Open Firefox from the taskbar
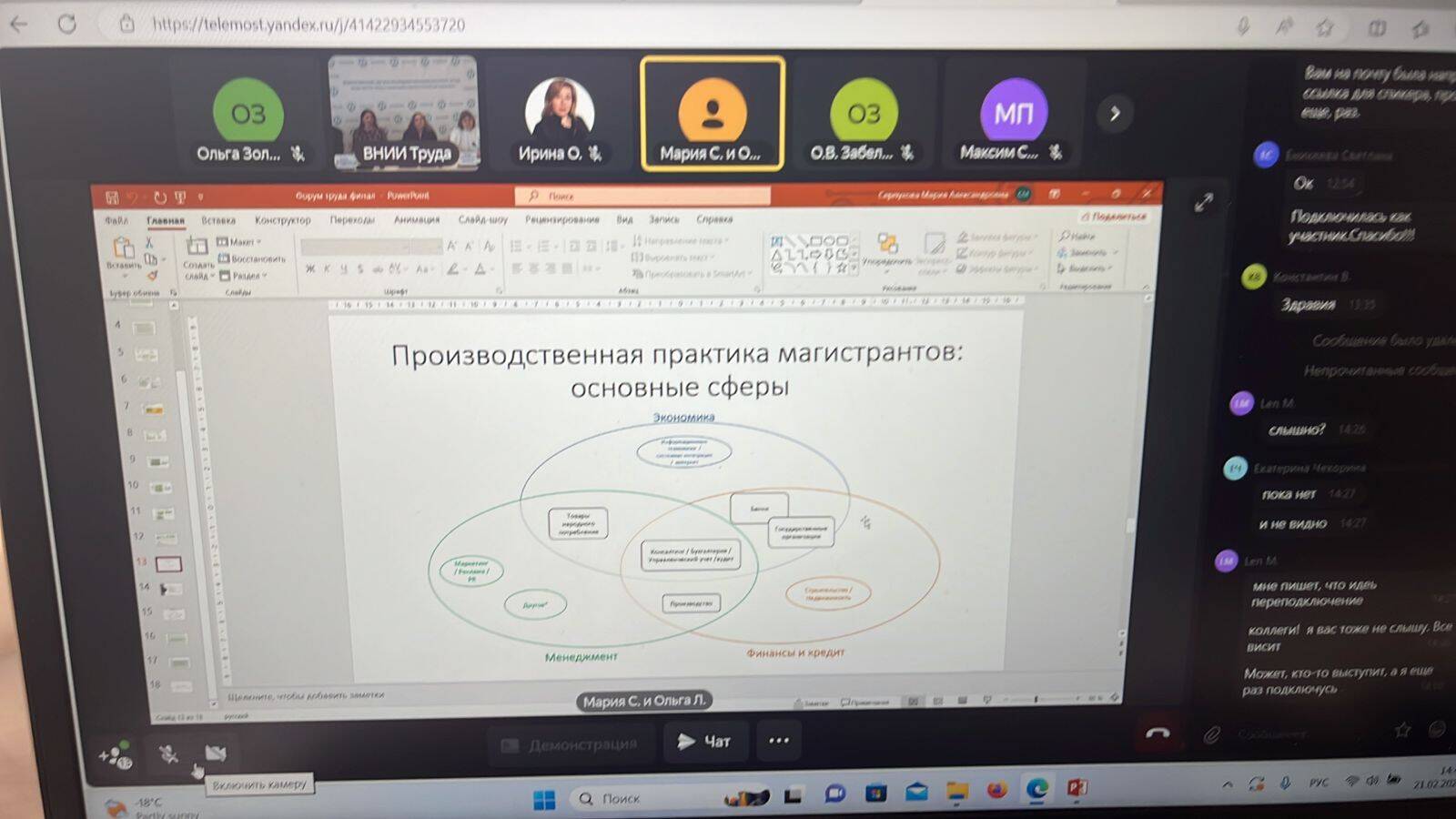Viewport: 1456px width, 819px height. click(996, 790)
